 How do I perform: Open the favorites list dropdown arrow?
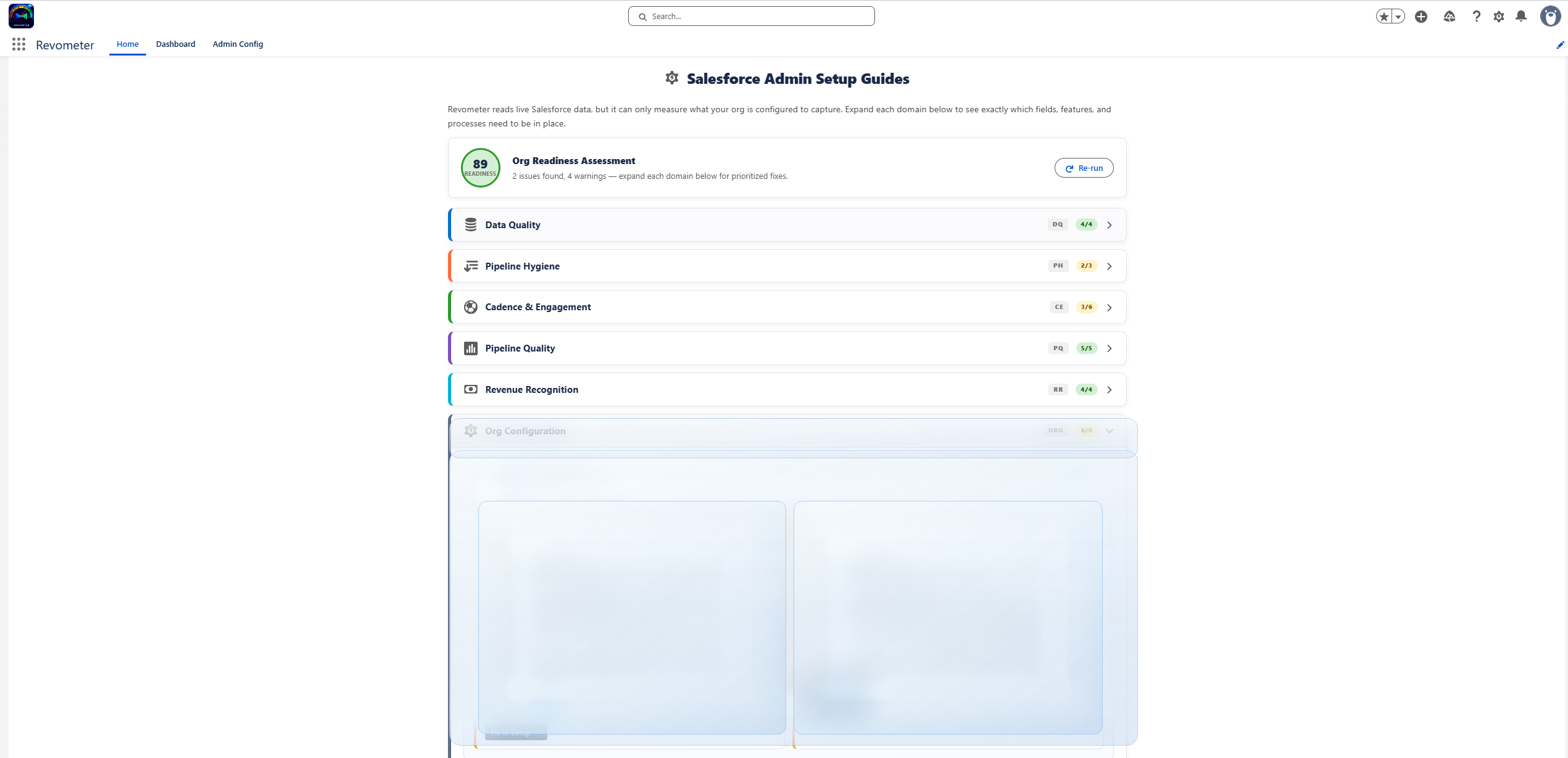1398,17
